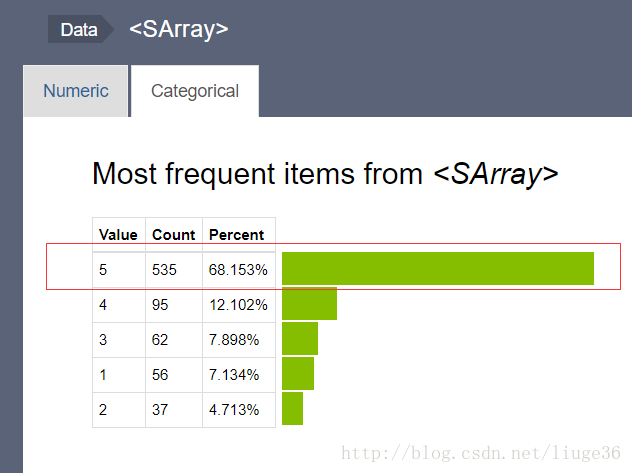
Task: Select the percent cell 7.898%
Action: coord(239,340)
